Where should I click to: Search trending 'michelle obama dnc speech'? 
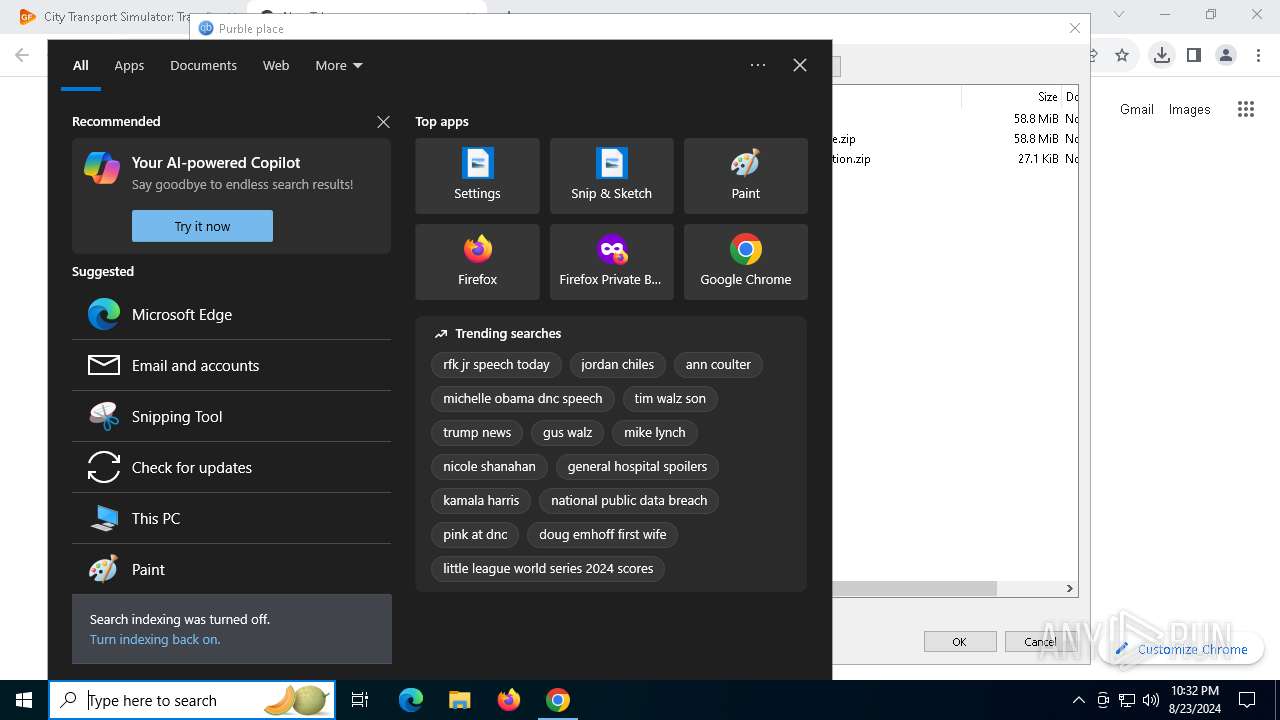(523, 398)
